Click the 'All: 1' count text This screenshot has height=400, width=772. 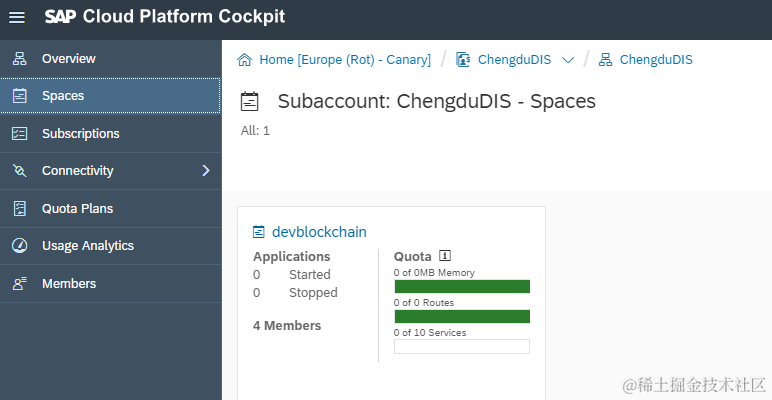[x=255, y=131]
